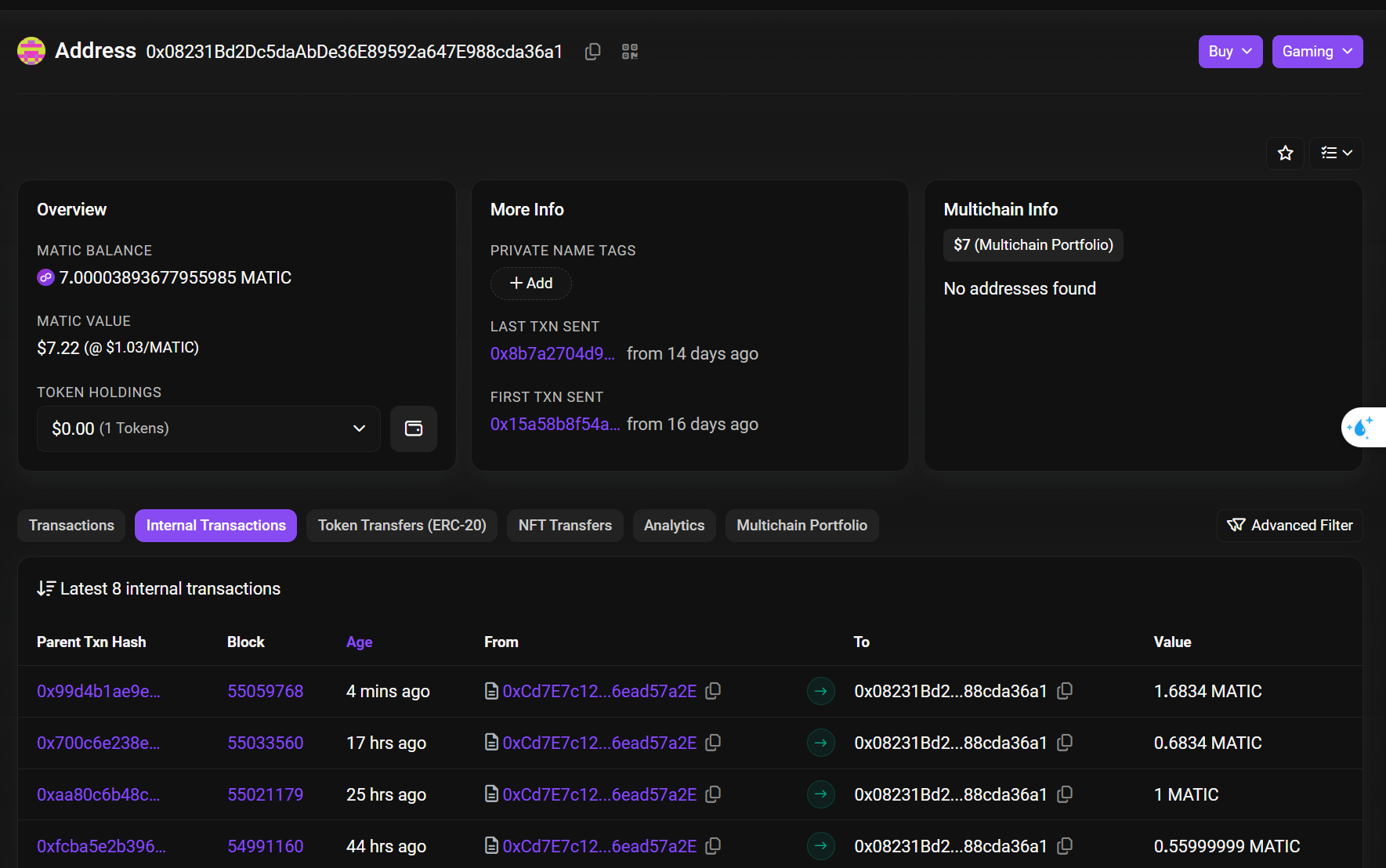1386x868 pixels.
Task: Open last txn sent 0x8b7a2704d9
Action: click(552, 354)
